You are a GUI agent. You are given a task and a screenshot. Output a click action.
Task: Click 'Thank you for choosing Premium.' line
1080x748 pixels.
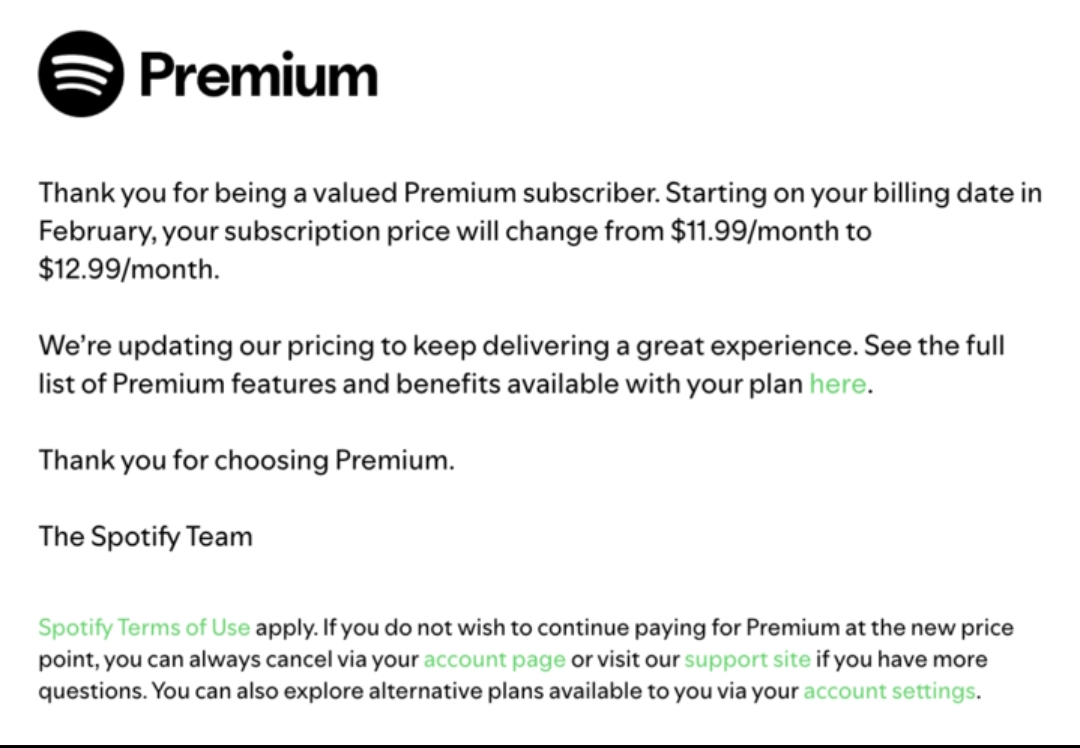[x=246, y=461]
